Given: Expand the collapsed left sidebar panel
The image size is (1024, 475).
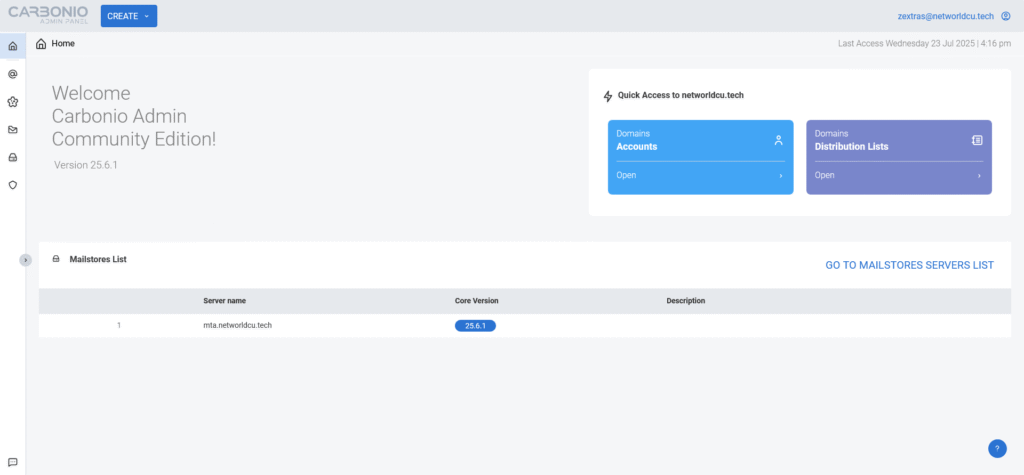Looking at the screenshot, I should 26,259.
